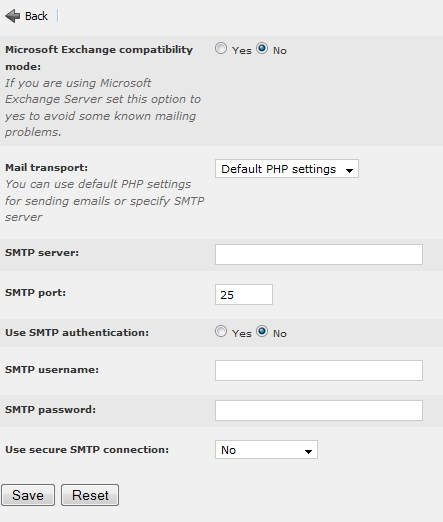Image resolution: width=443 pixels, height=522 pixels.
Task: Click the Reset button
Action: pyautogui.click(x=90, y=495)
